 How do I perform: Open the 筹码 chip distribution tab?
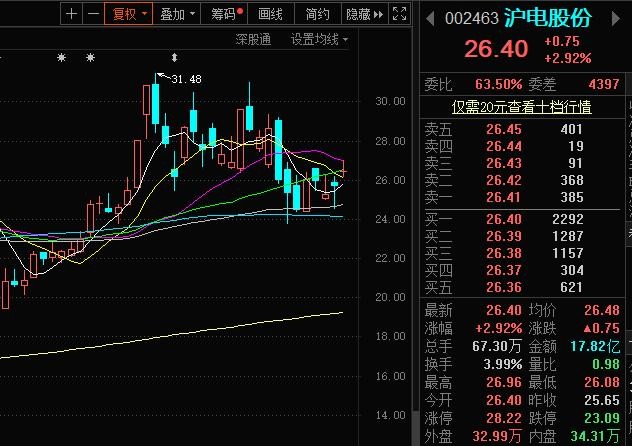(x=225, y=14)
